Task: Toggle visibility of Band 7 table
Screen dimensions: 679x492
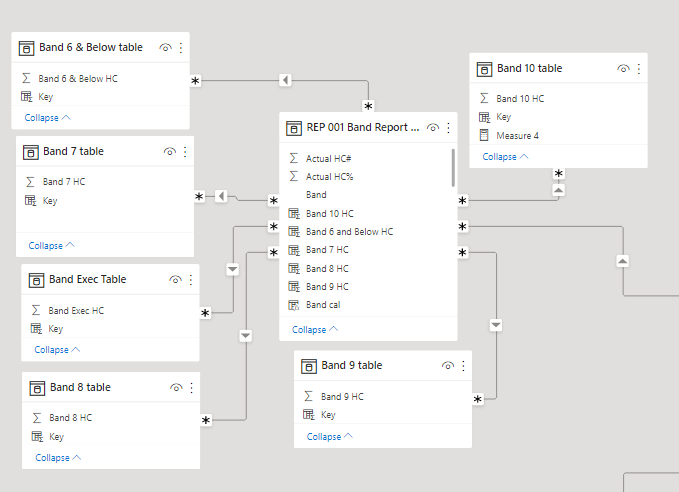Action: [170, 152]
